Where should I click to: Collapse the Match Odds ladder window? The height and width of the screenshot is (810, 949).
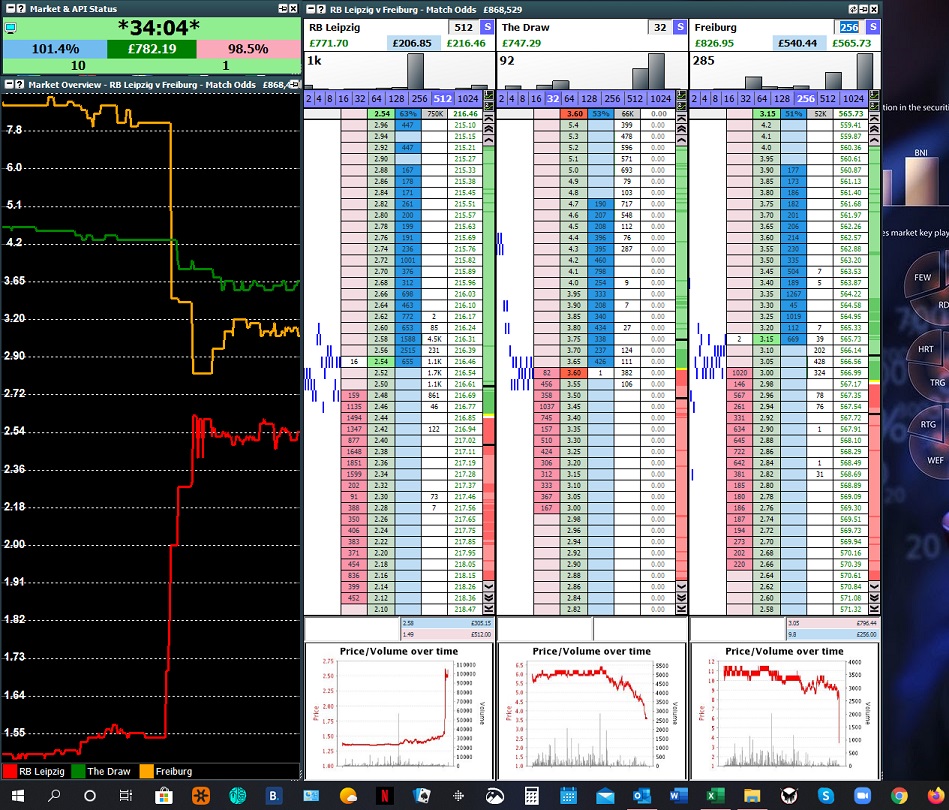(311, 9)
